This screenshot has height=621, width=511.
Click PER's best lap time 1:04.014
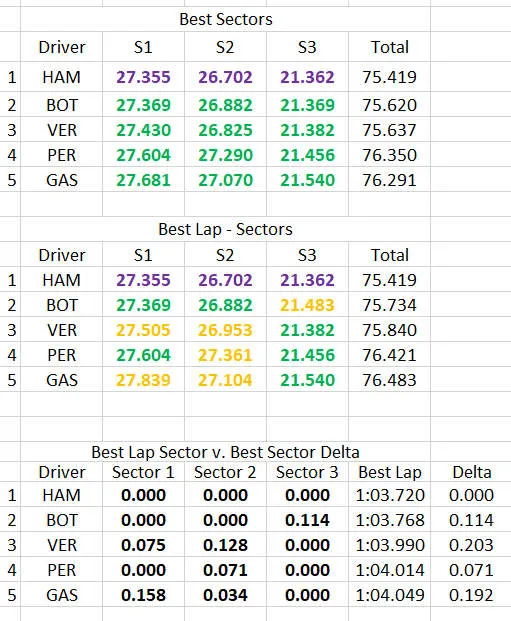(390, 570)
